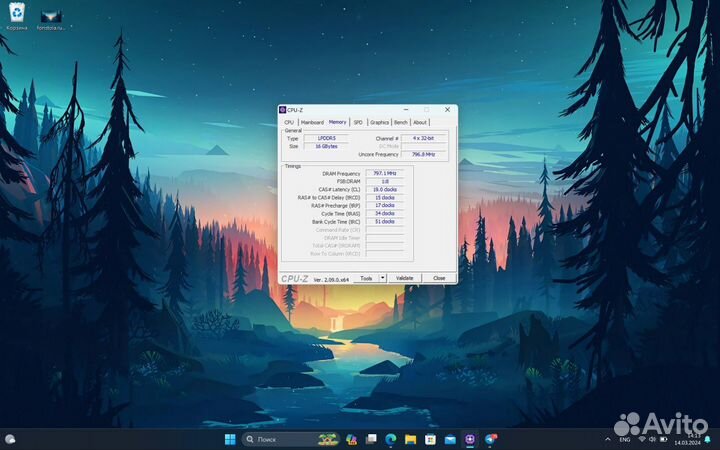Switch the ENG input language indicator
This screenshot has height=450, width=720.
pyautogui.click(x=624, y=440)
